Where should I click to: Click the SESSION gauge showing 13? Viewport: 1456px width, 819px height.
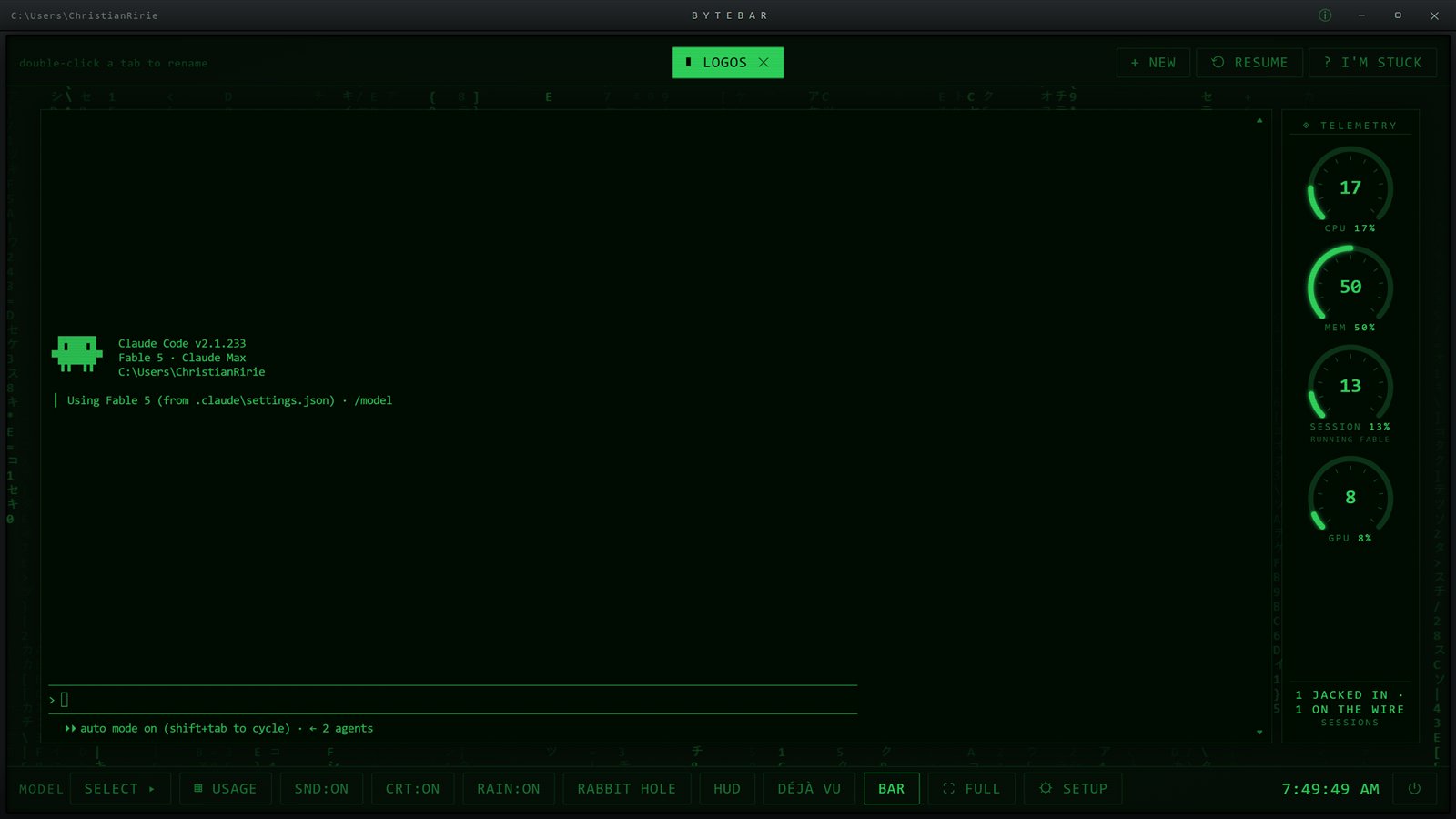click(1350, 387)
